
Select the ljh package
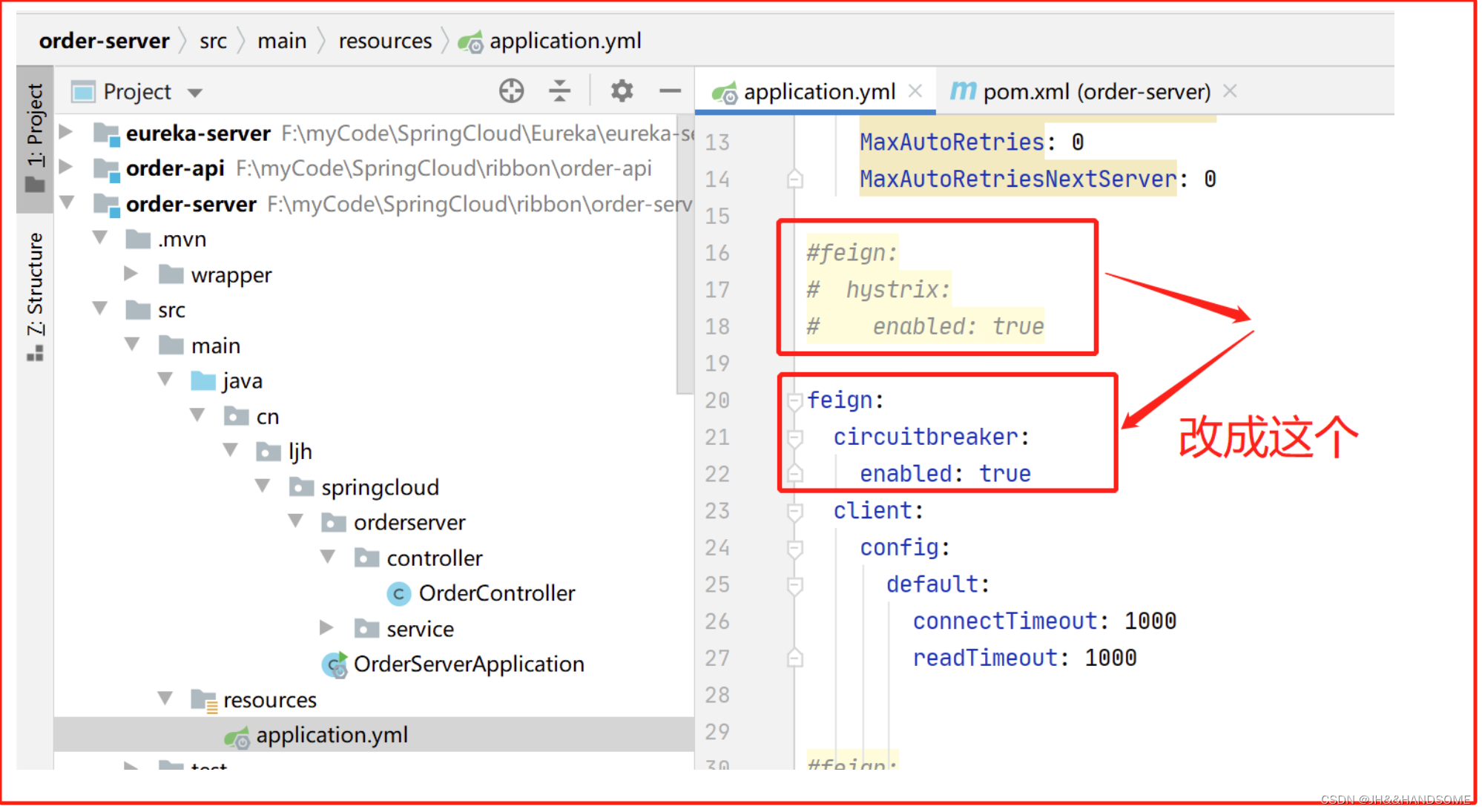click(x=300, y=452)
